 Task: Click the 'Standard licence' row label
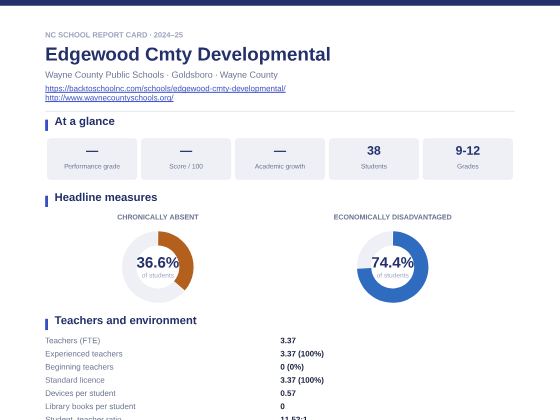click(x=75, y=380)
